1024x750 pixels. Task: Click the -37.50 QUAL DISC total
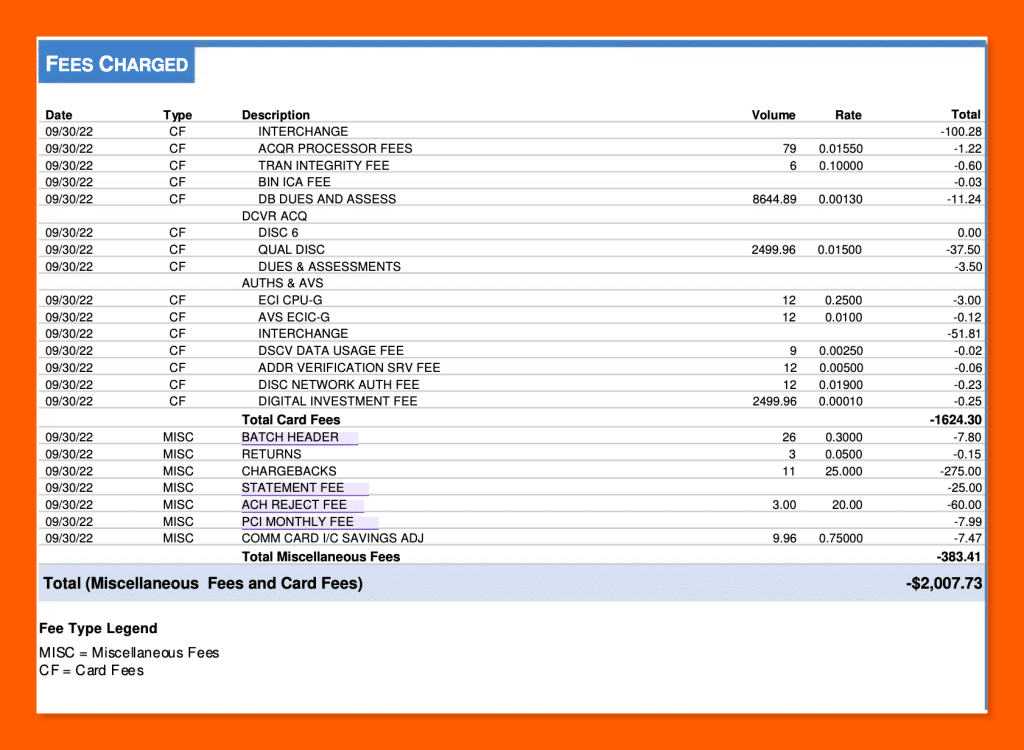tap(963, 250)
